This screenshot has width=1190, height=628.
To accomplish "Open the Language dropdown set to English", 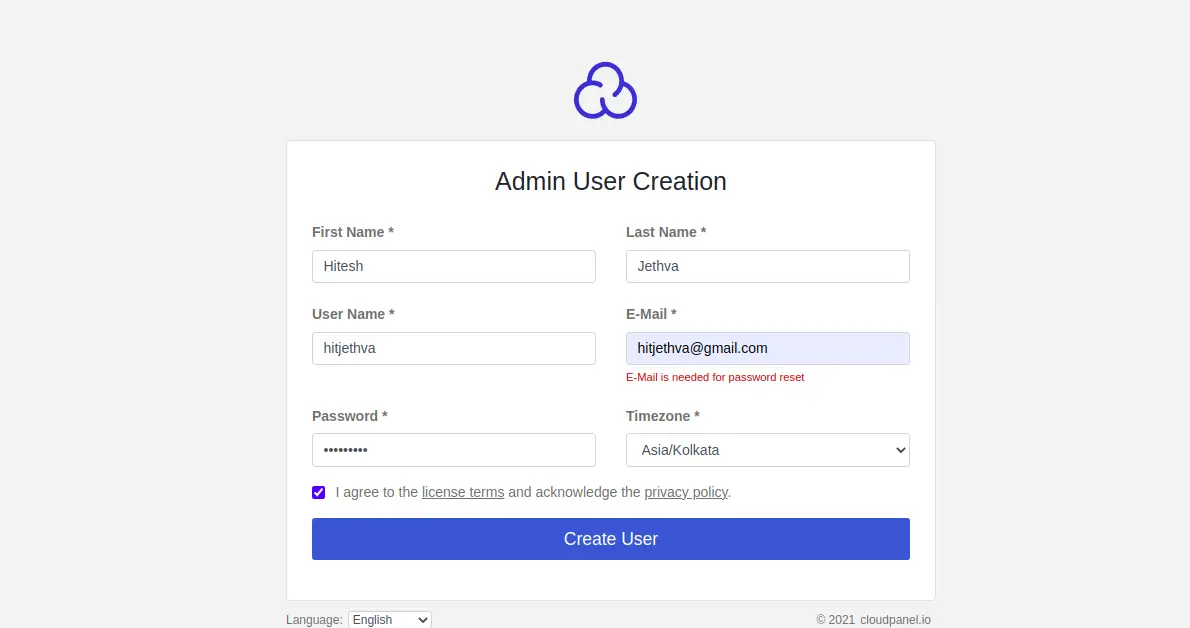I will pos(390,620).
